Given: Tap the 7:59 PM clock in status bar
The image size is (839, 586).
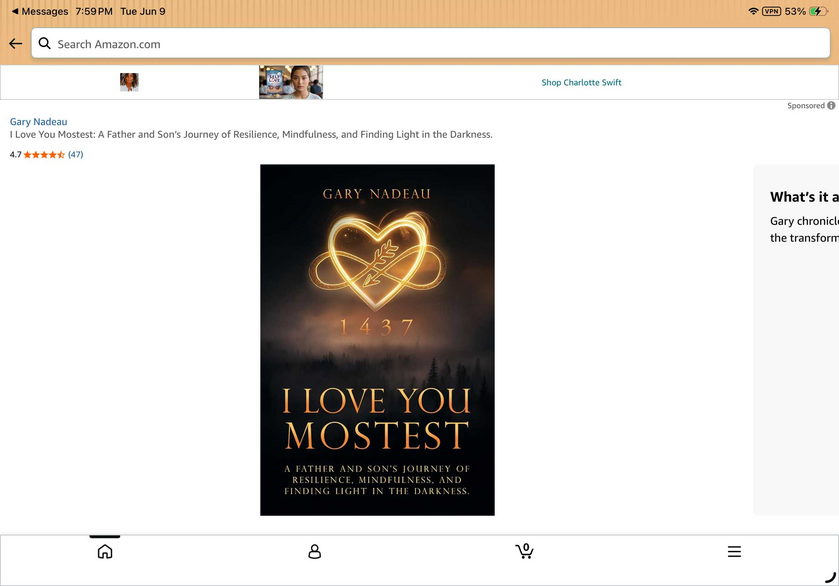Looking at the screenshot, I should pos(94,11).
